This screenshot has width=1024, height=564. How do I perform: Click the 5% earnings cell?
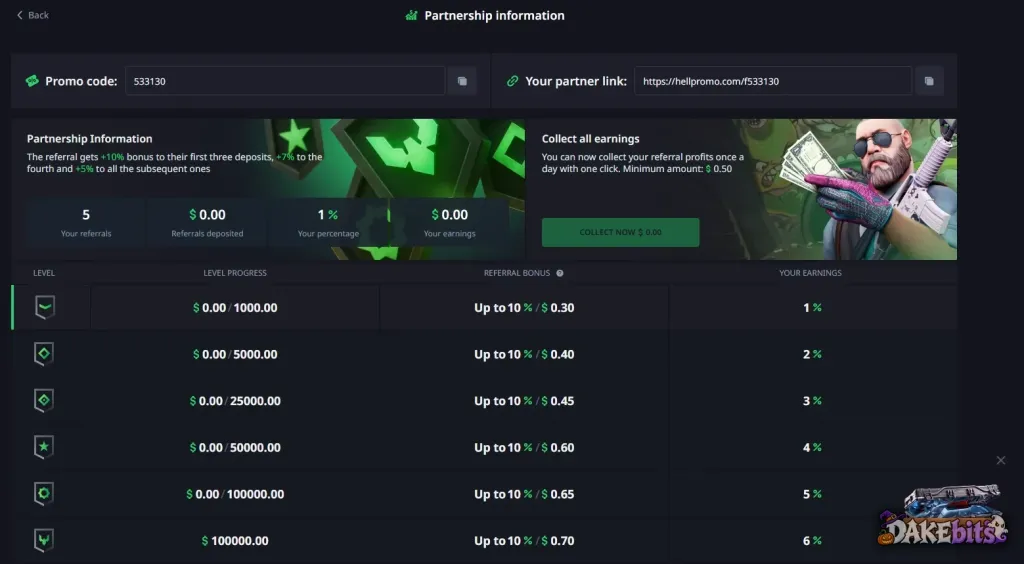tap(812, 494)
